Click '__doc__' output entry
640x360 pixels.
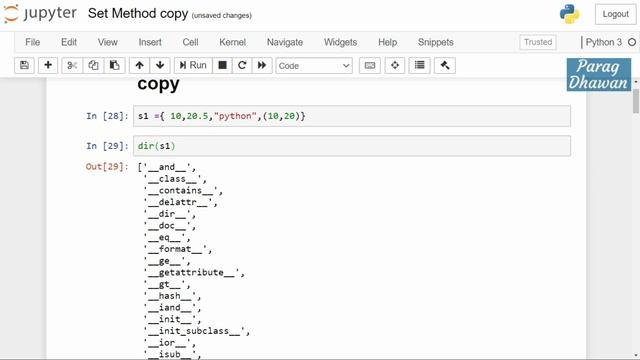(x=167, y=225)
